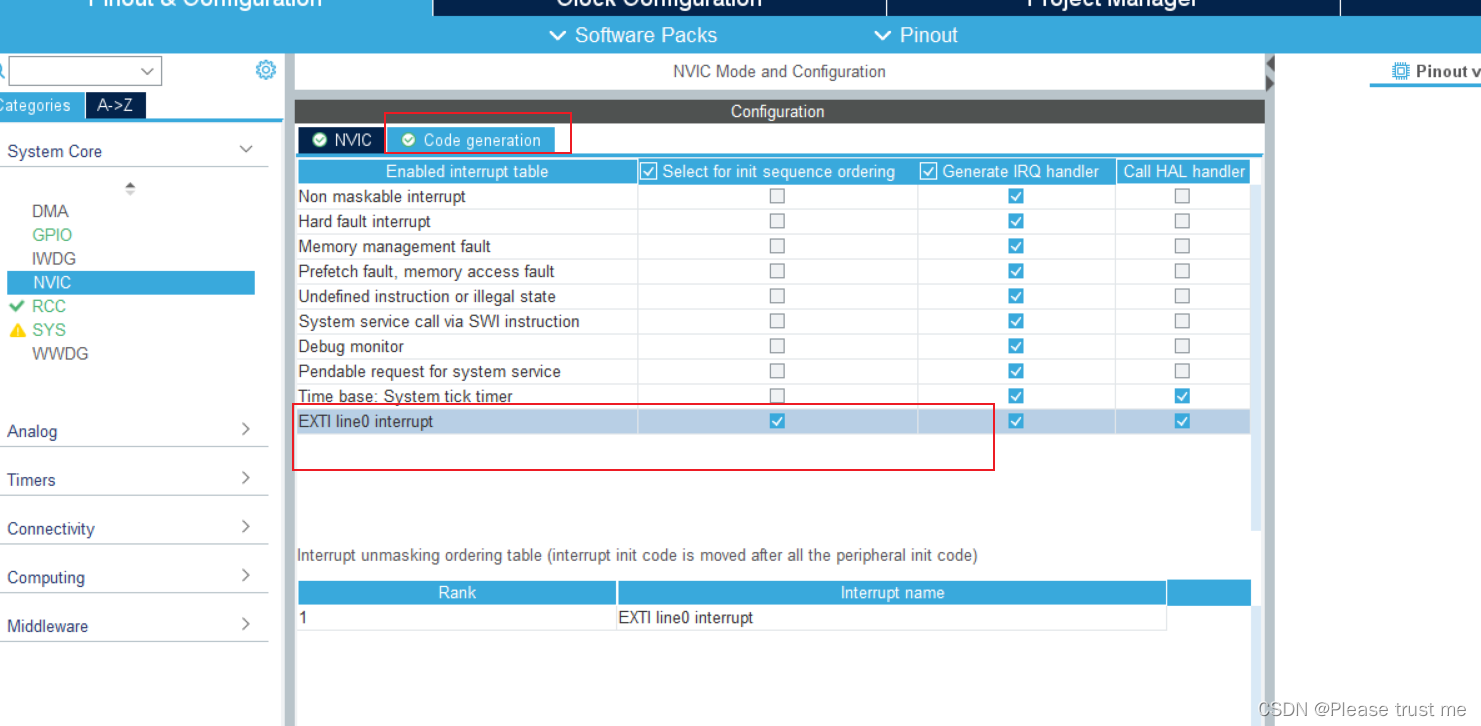1481x726 pixels.
Task: Check init ordering for Undefined instruction row
Action: 777,296
